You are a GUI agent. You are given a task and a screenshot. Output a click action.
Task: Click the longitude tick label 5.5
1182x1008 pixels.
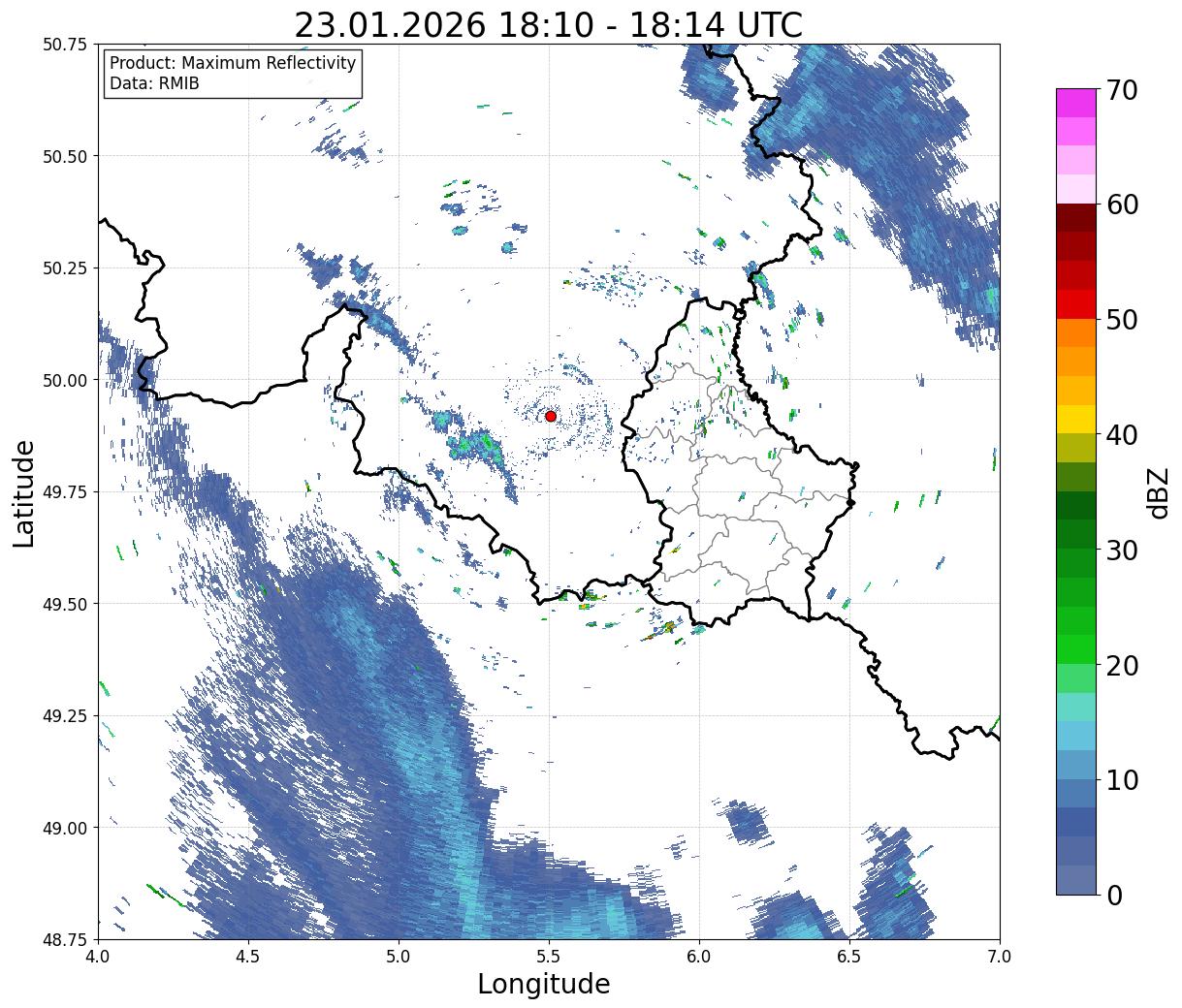tap(549, 957)
